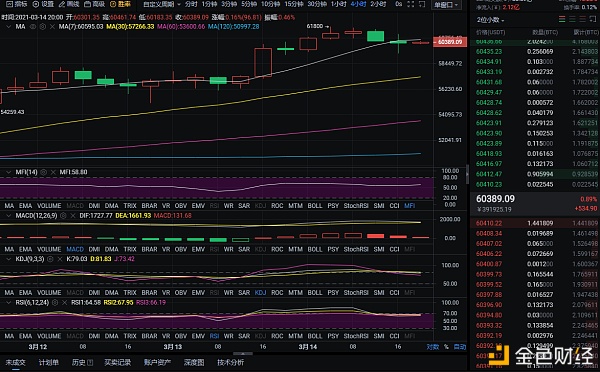
Task: Toggle KDJ in the KDJ panel indicator row
Action: 260,292
